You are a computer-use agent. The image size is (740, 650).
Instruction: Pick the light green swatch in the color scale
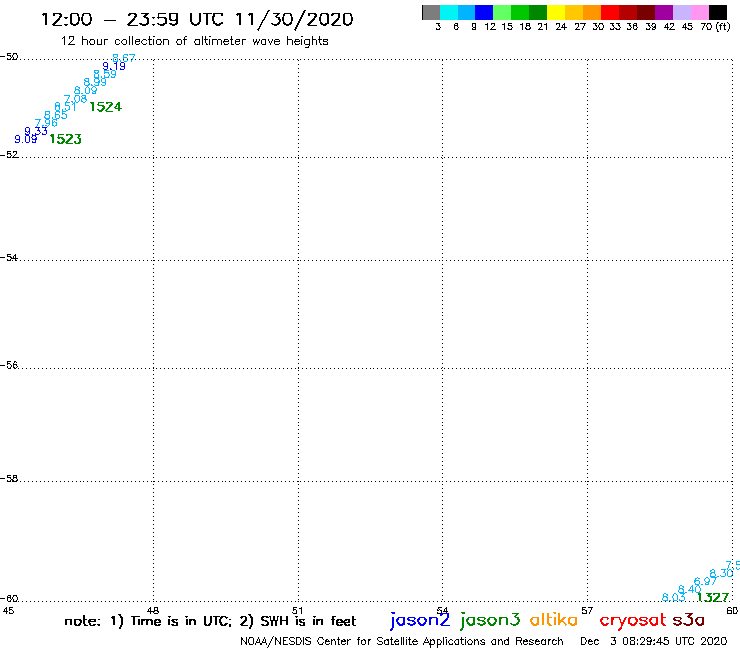coord(502,12)
